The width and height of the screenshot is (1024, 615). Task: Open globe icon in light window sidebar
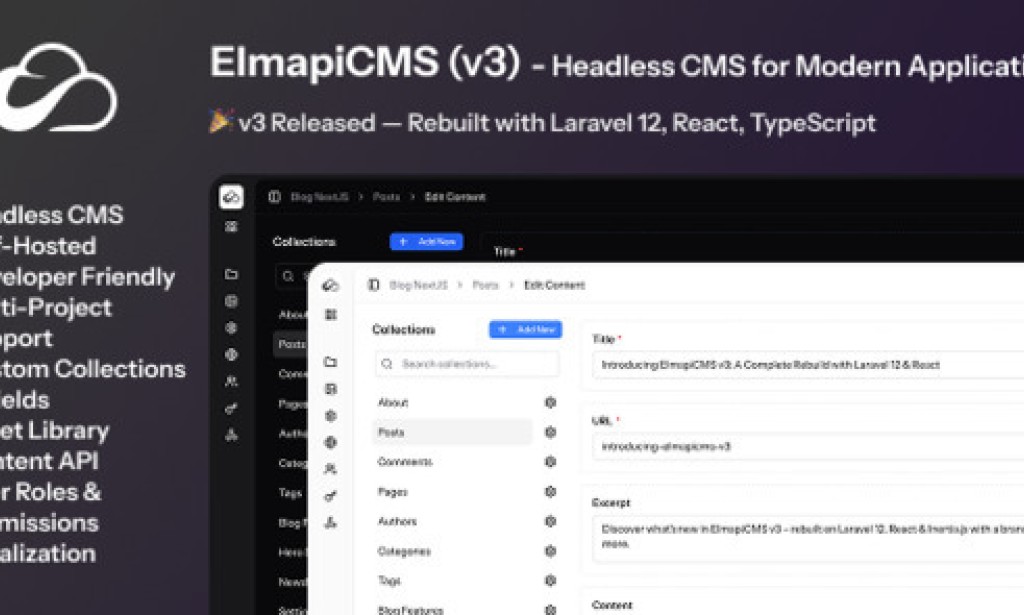coord(330,443)
